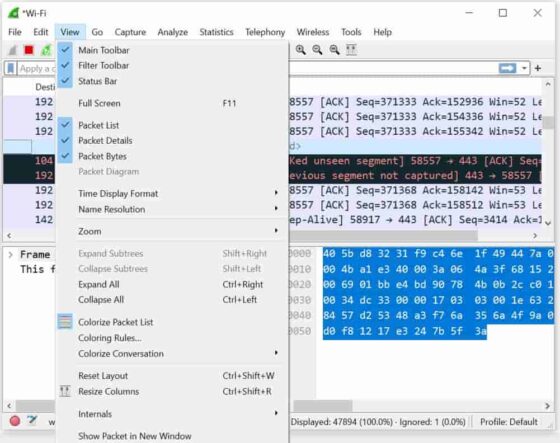Click the red Stop capture icon
This screenshot has height=443, width=560.
[29, 50]
